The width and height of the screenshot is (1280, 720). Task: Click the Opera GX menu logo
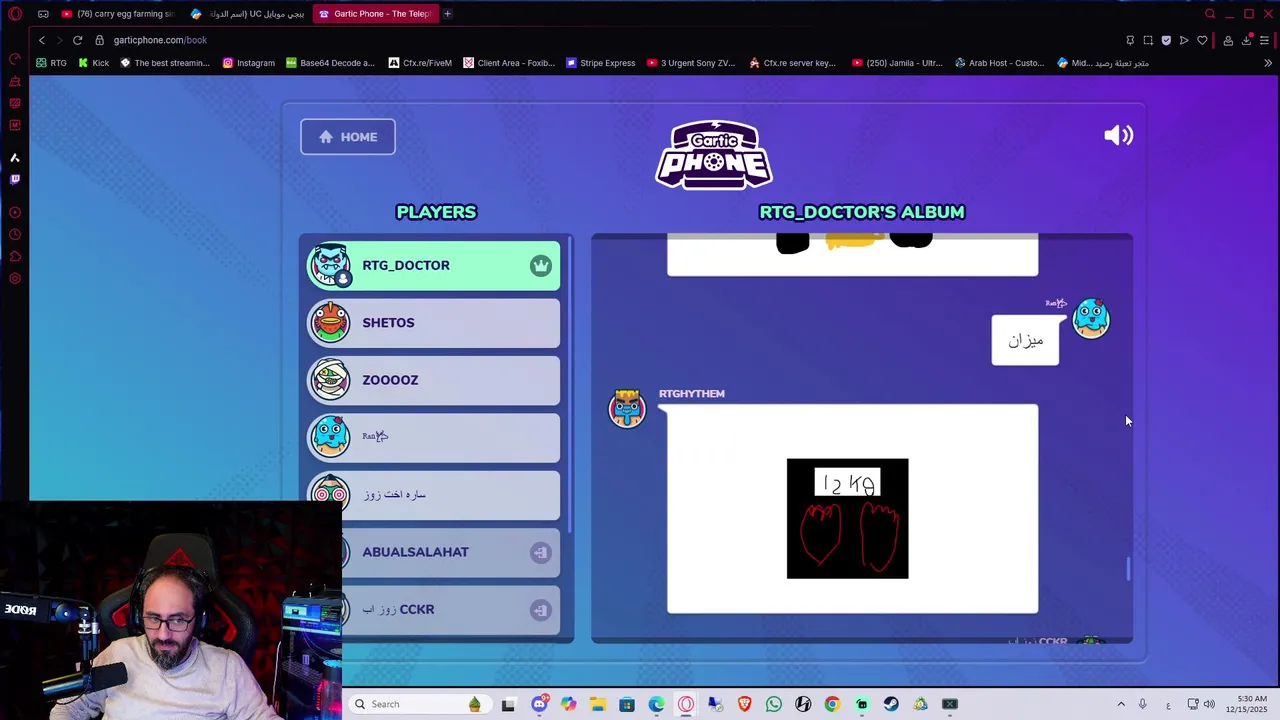pyautogui.click(x=15, y=14)
